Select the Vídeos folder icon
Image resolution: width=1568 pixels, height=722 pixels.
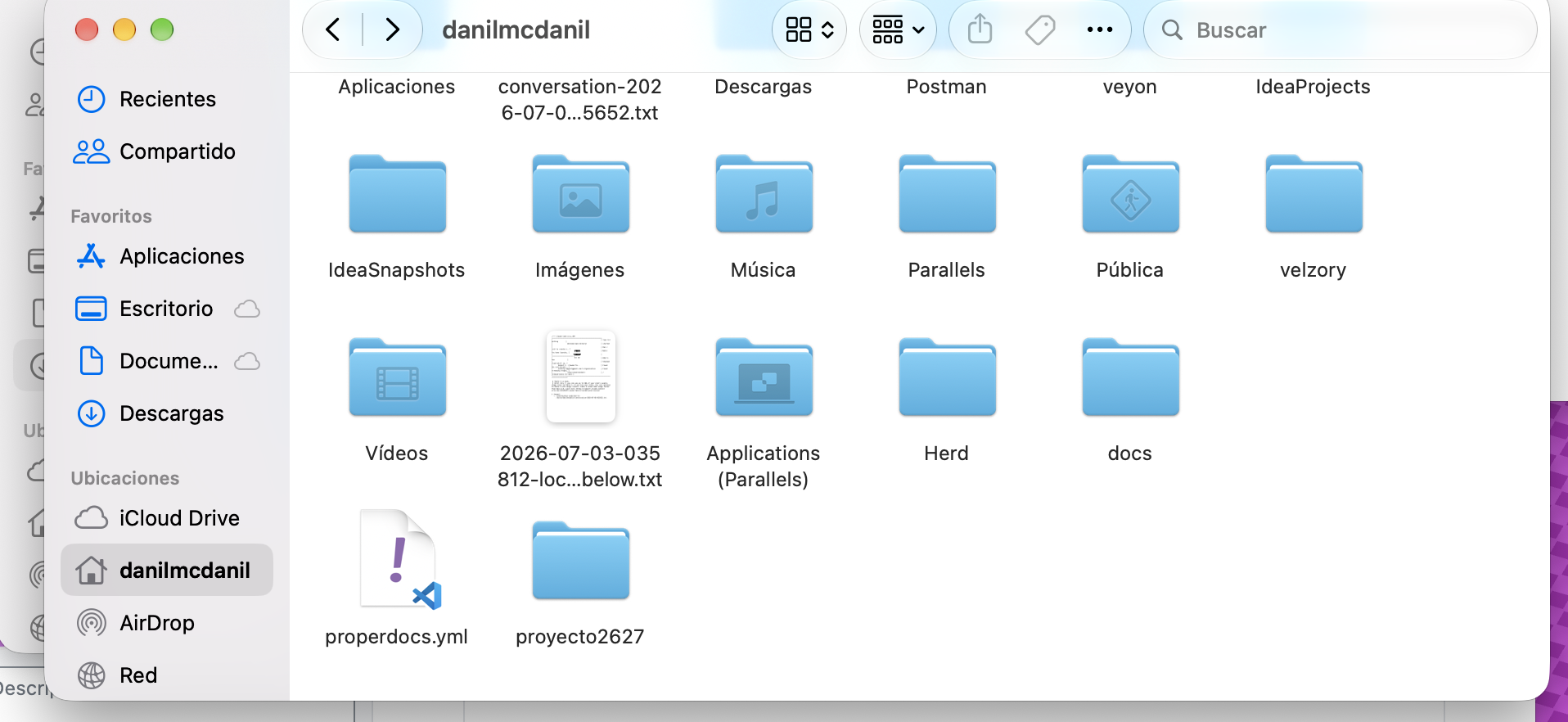click(x=398, y=377)
